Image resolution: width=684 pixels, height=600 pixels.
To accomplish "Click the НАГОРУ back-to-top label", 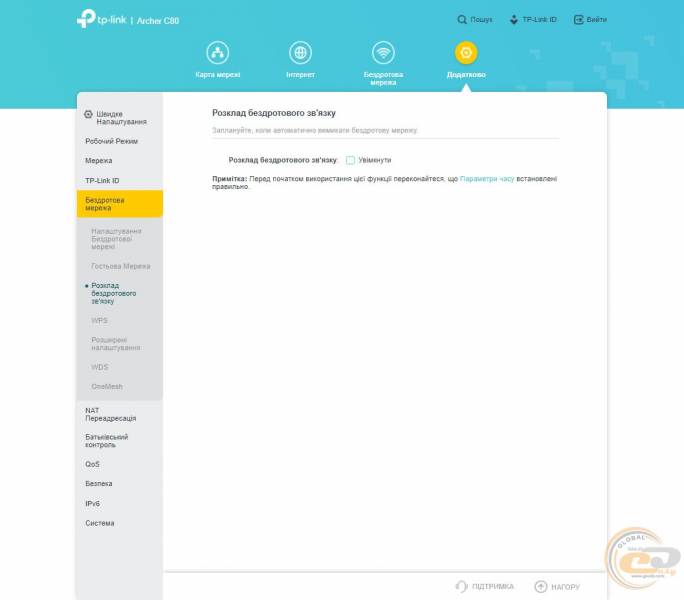I will pos(565,587).
